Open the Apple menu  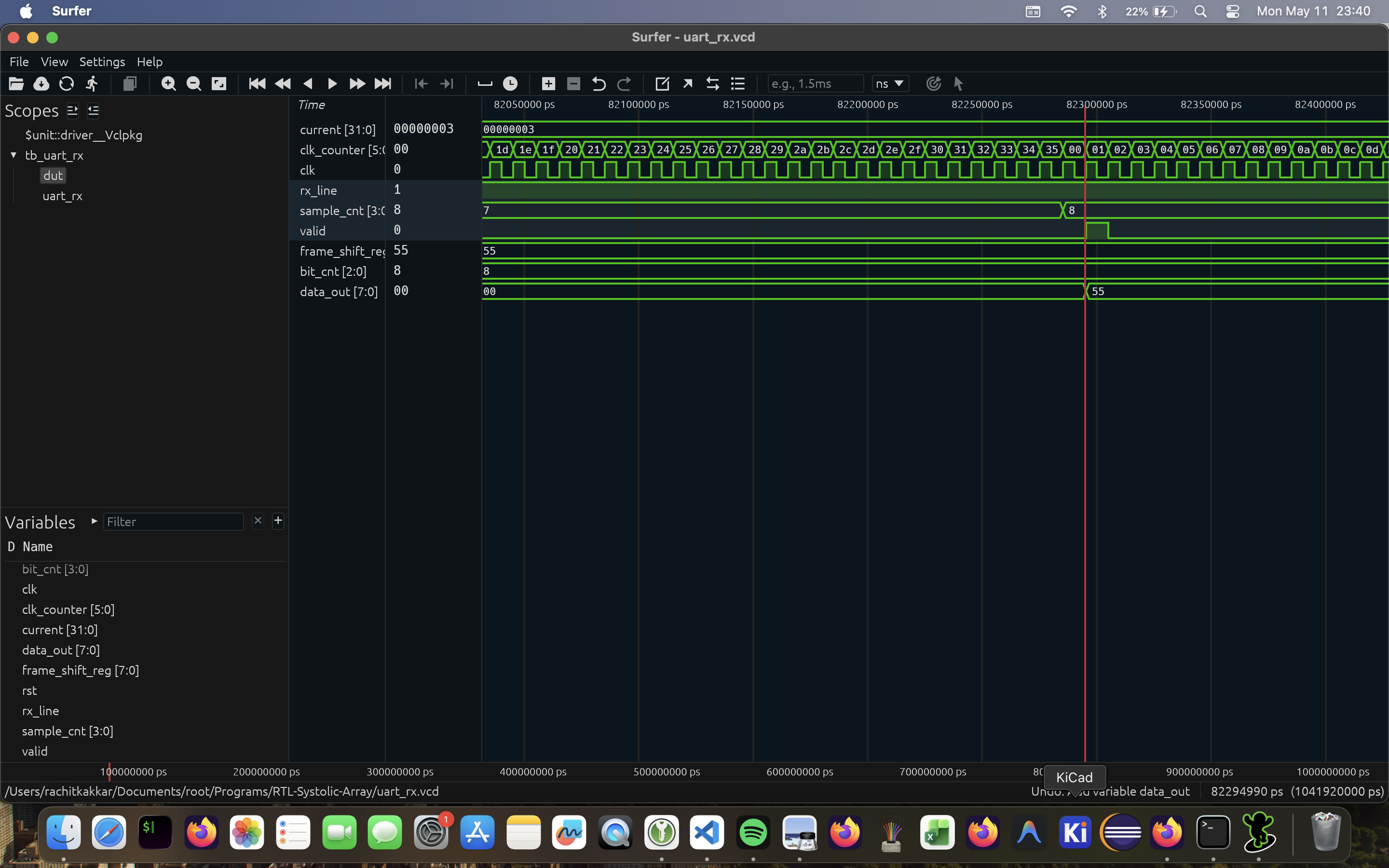pyautogui.click(x=27, y=11)
